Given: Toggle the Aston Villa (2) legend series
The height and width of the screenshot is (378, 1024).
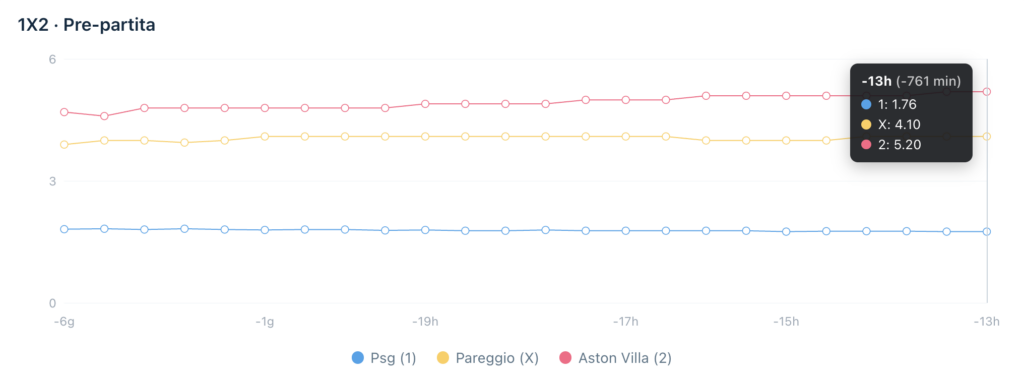Looking at the screenshot, I should [x=615, y=358].
